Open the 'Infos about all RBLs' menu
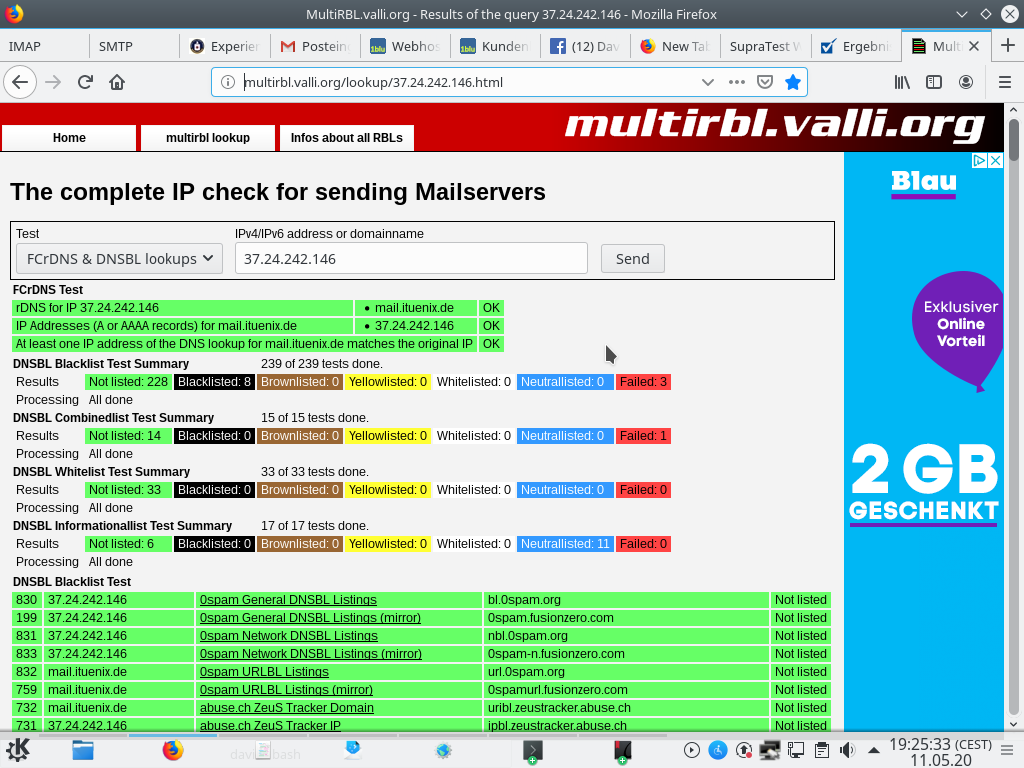The height and width of the screenshot is (768, 1024). coord(346,138)
